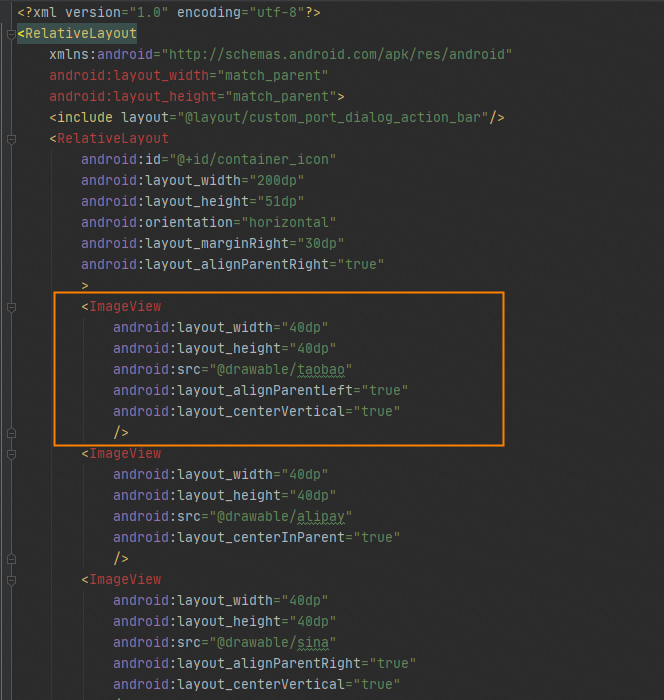
Task: Click layout_centerInParent="true" attribute
Action: [256, 538]
